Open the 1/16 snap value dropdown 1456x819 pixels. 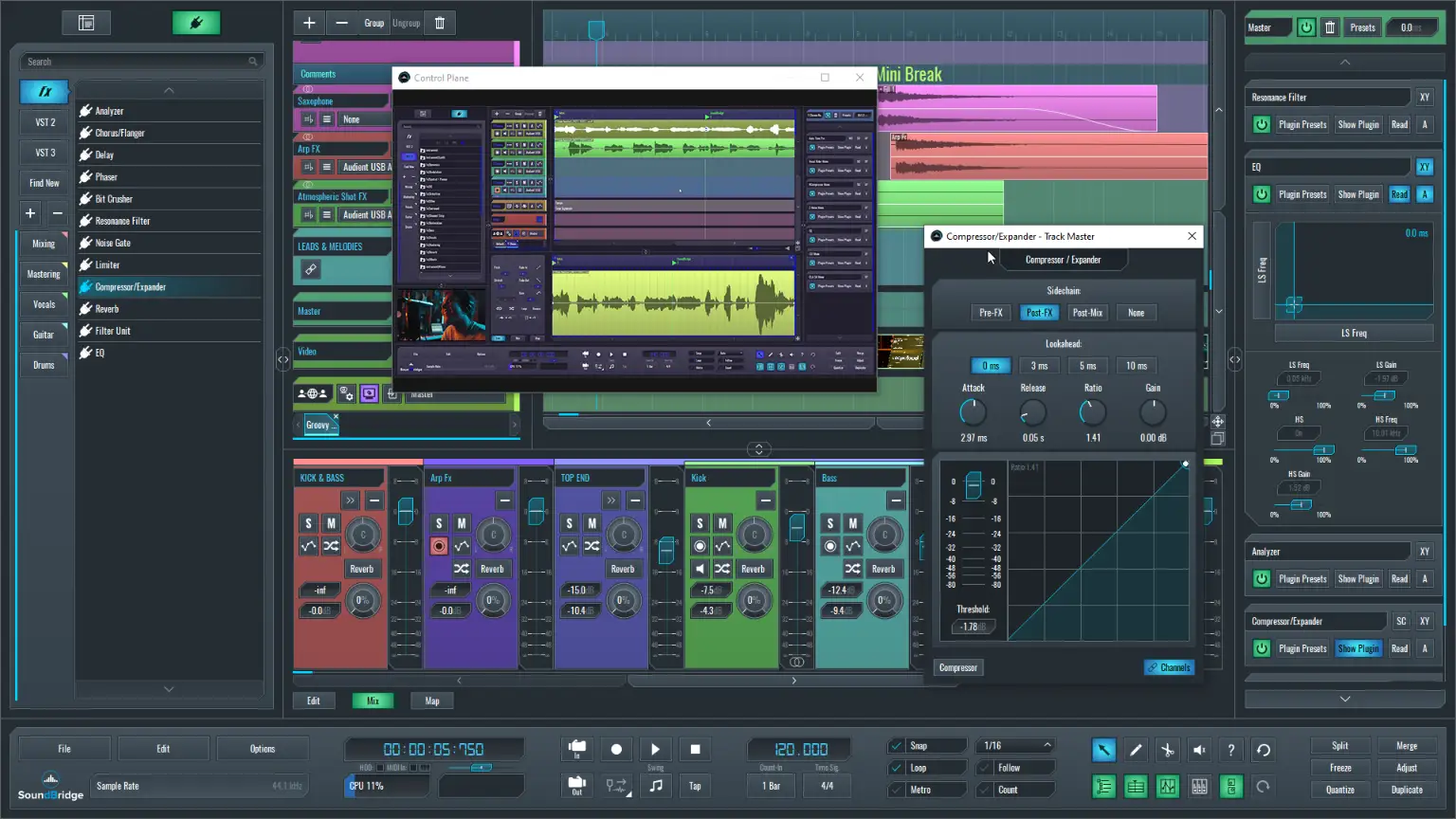pyautogui.click(x=1016, y=746)
